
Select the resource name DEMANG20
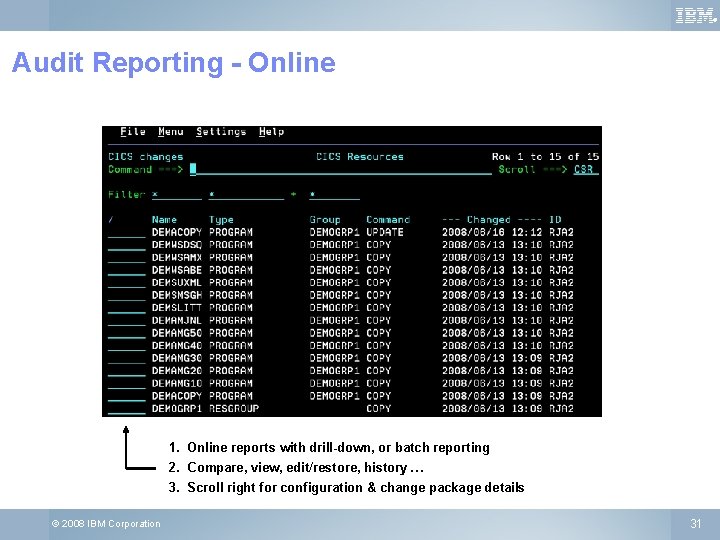(x=177, y=371)
